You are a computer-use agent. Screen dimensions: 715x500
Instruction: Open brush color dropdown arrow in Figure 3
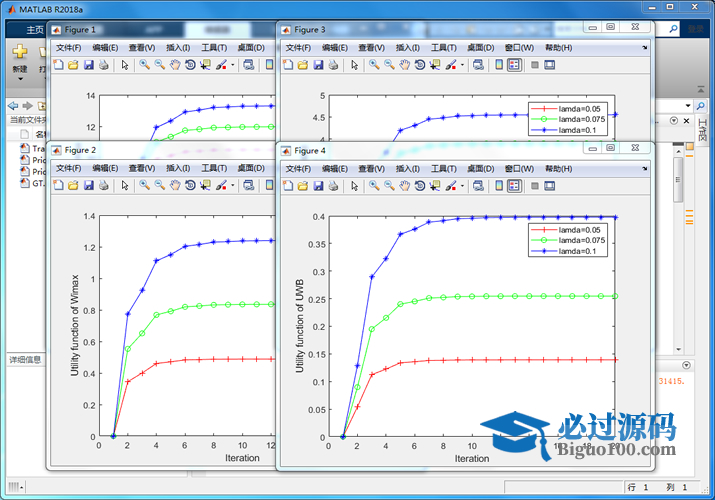[462, 65]
